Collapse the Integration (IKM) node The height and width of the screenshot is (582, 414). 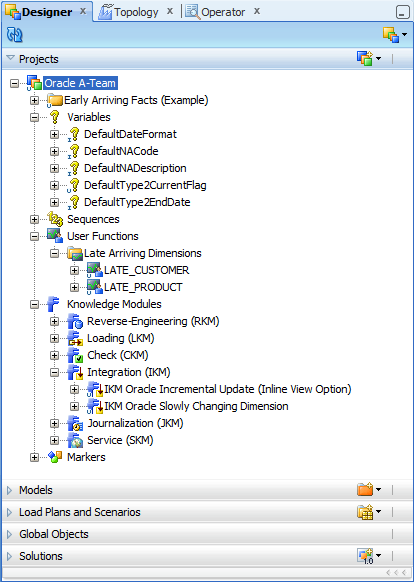54,372
